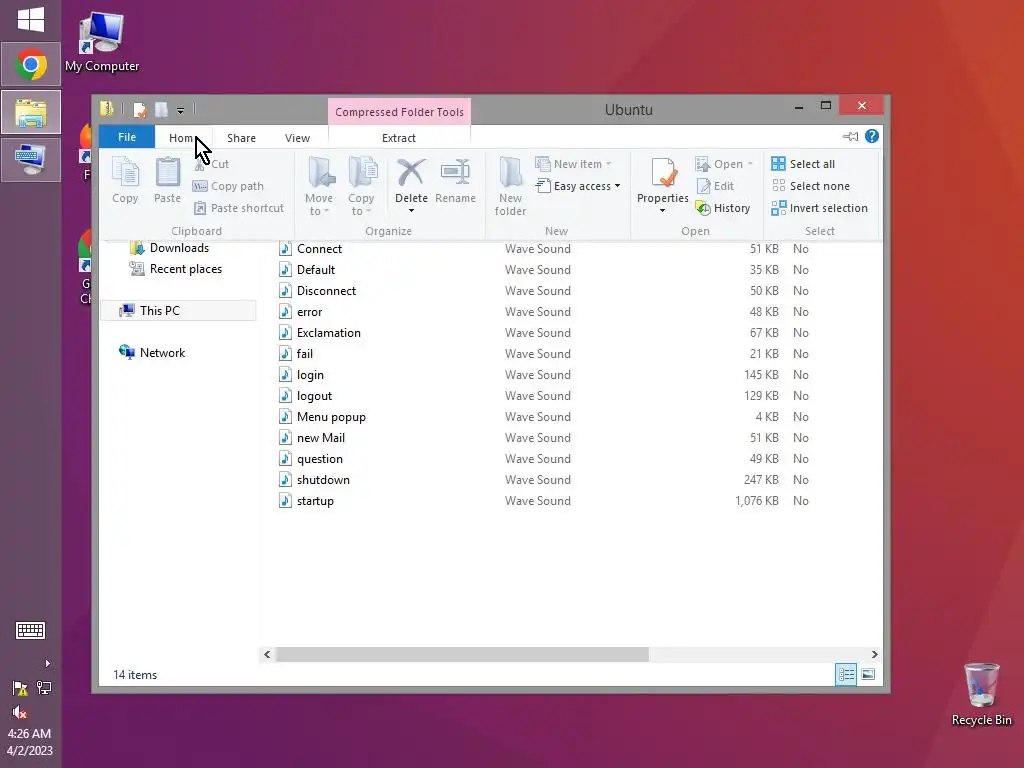Click the muted speaker volume icon
Image resolution: width=1024 pixels, height=768 pixels.
pyautogui.click(x=20, y=712)
